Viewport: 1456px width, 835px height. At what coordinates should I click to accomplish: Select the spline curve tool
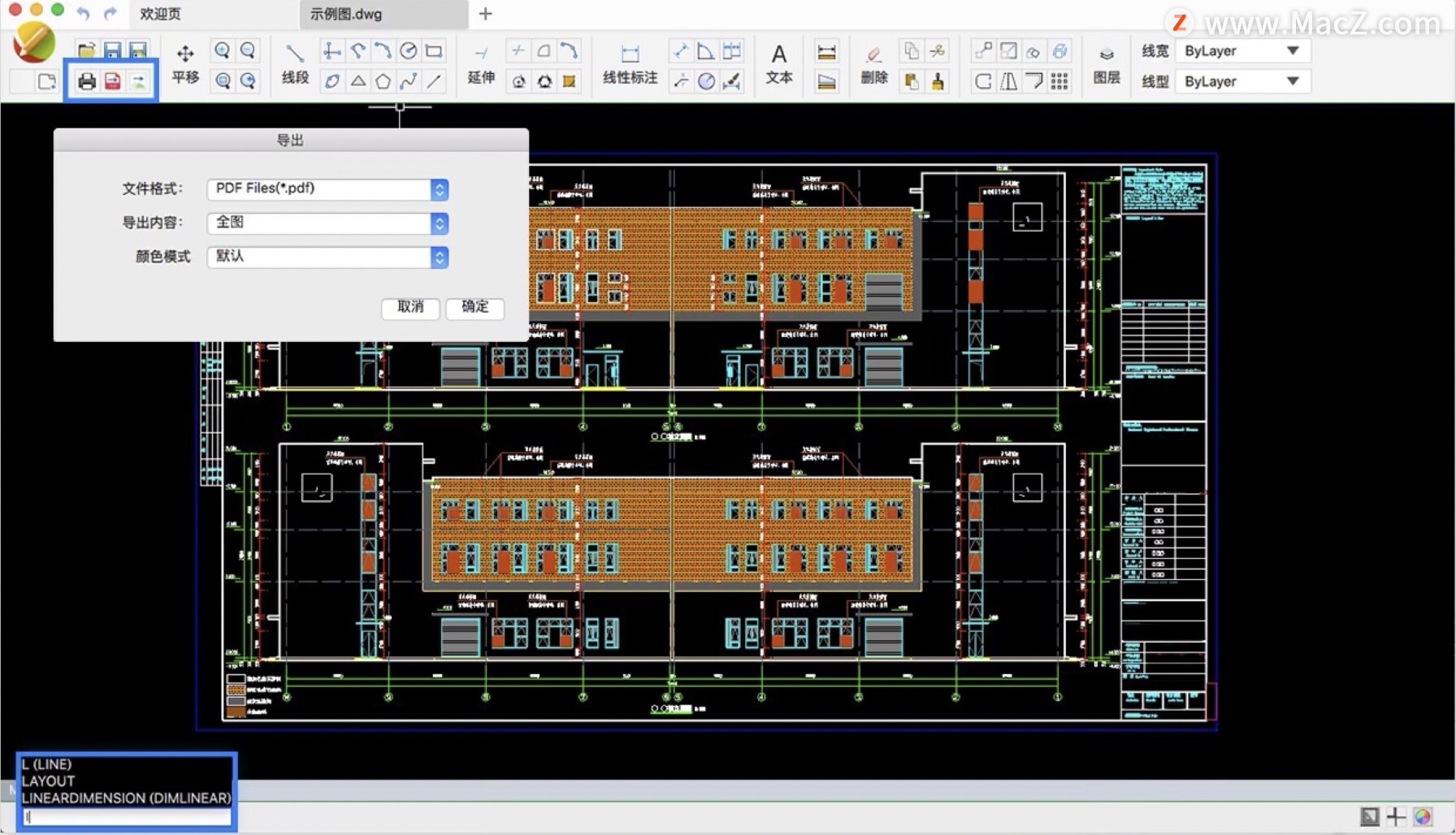pos(409,80)
